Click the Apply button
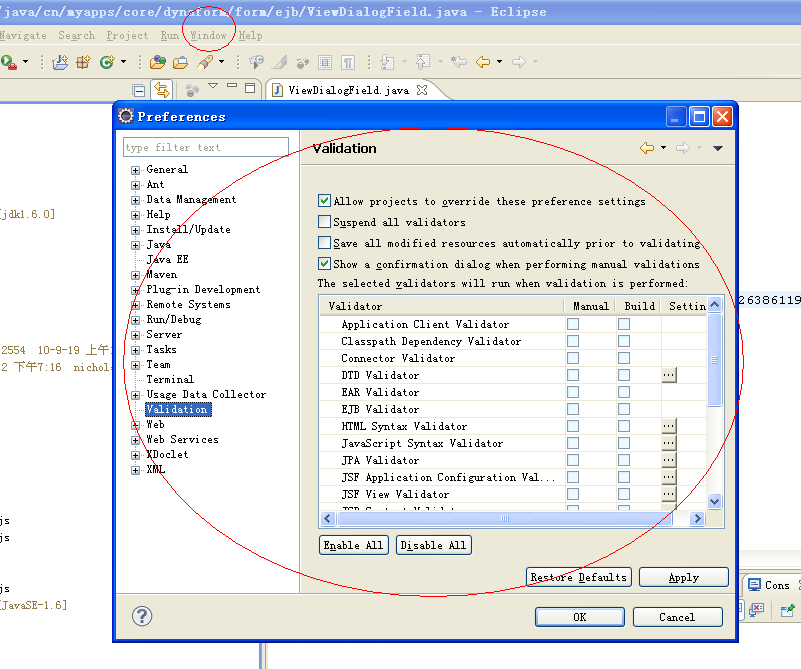 (684, 577)
